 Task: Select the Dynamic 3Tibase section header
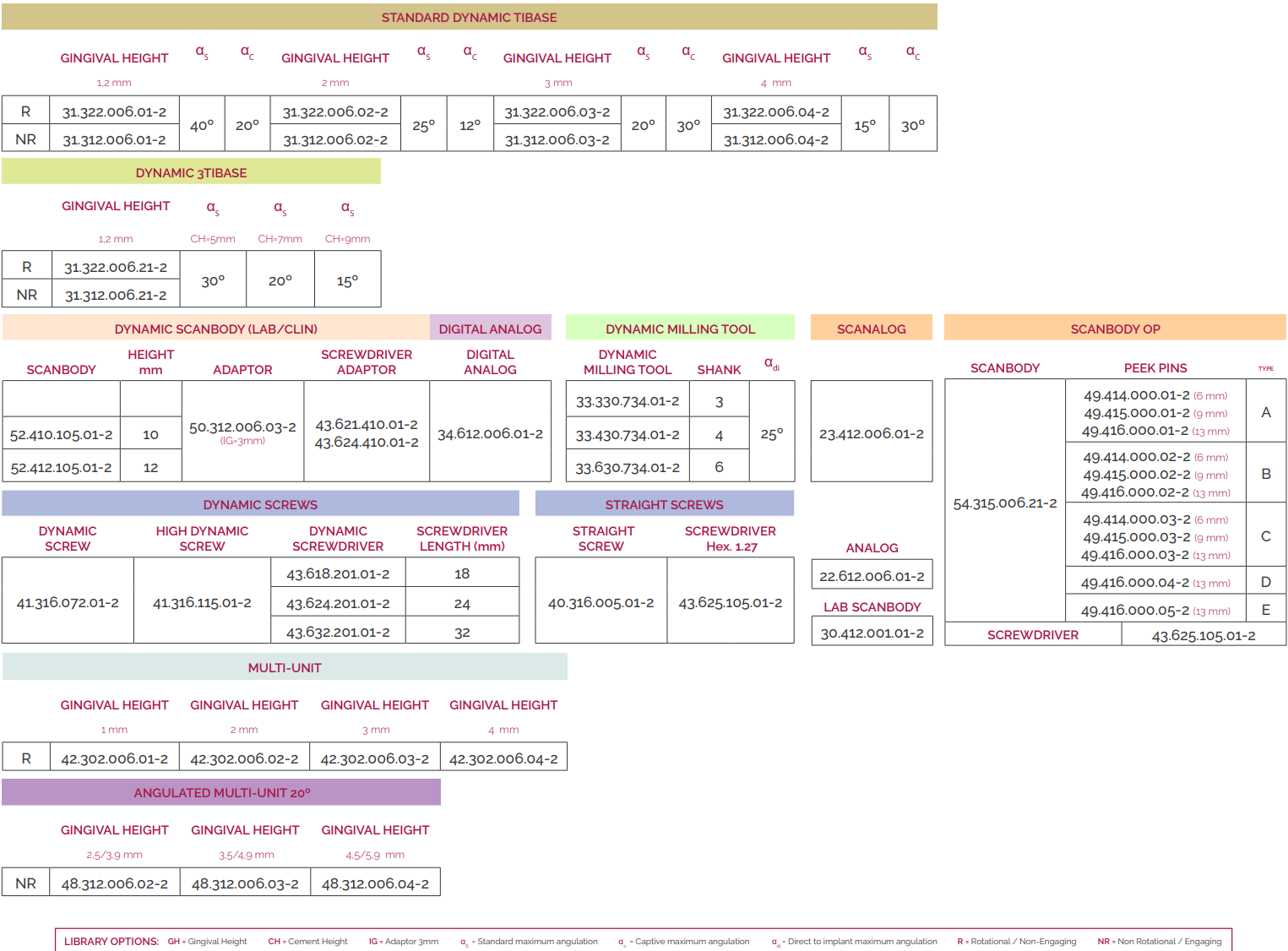tap(191, 172)
